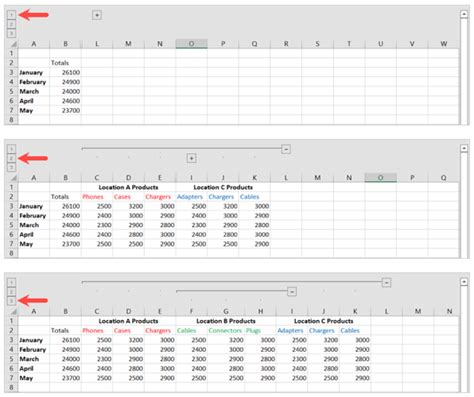The width and height of the screenshot is (474, 397).
Task: Select column H header in expanded sheet
Action: click(260, 311)
